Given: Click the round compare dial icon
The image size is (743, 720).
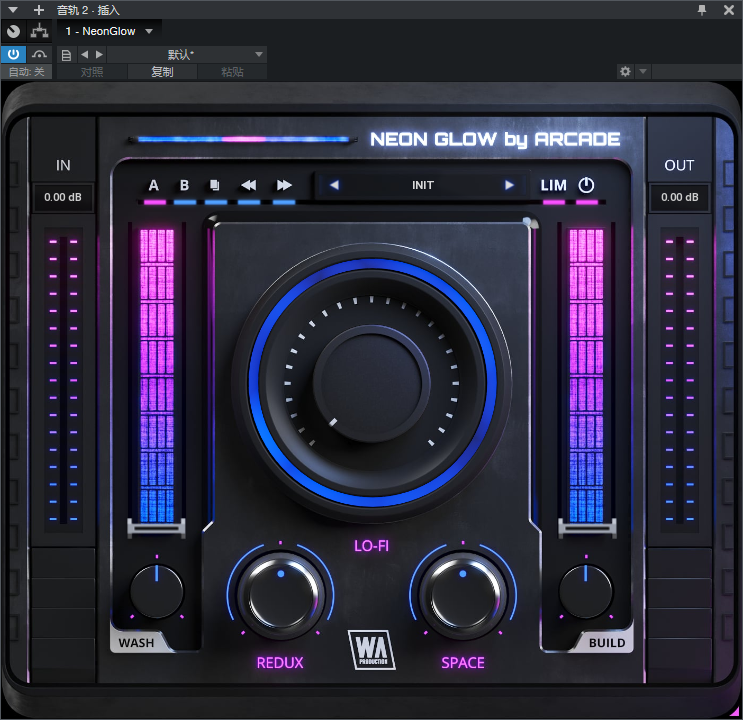Looking at the screenshot, I should 13,31.
